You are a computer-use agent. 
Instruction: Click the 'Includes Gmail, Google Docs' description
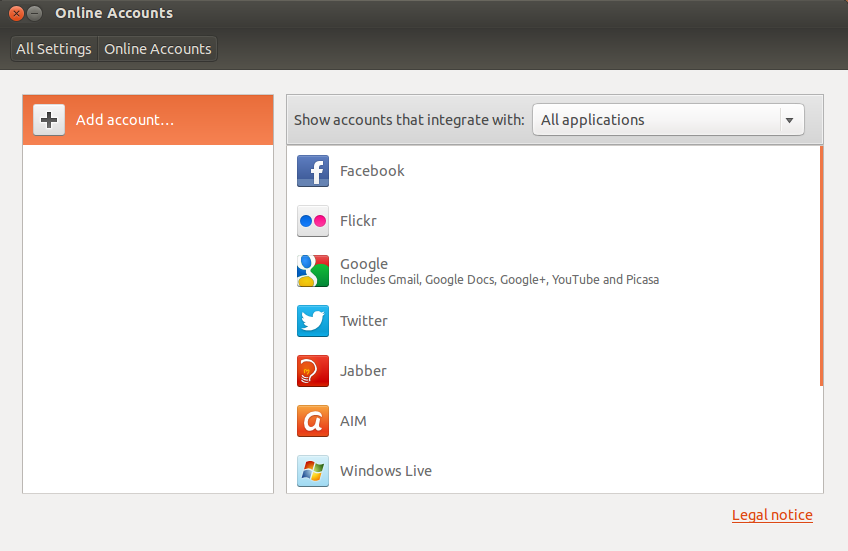point(499,280)
